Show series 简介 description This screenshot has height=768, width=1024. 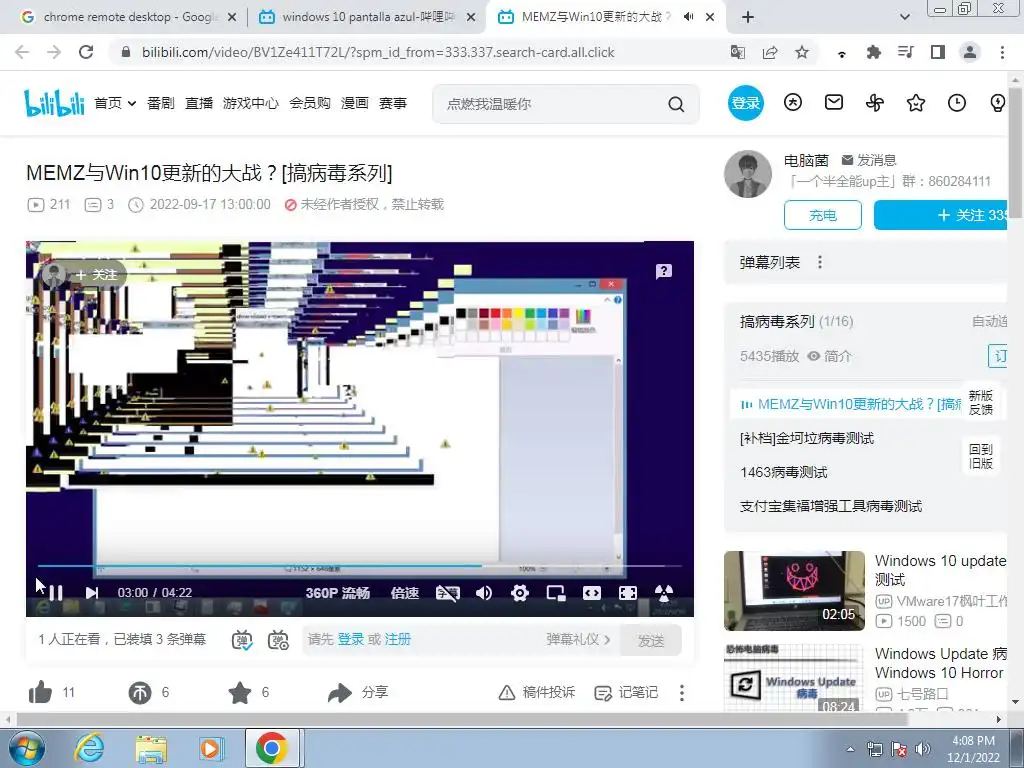coord(830,356)
